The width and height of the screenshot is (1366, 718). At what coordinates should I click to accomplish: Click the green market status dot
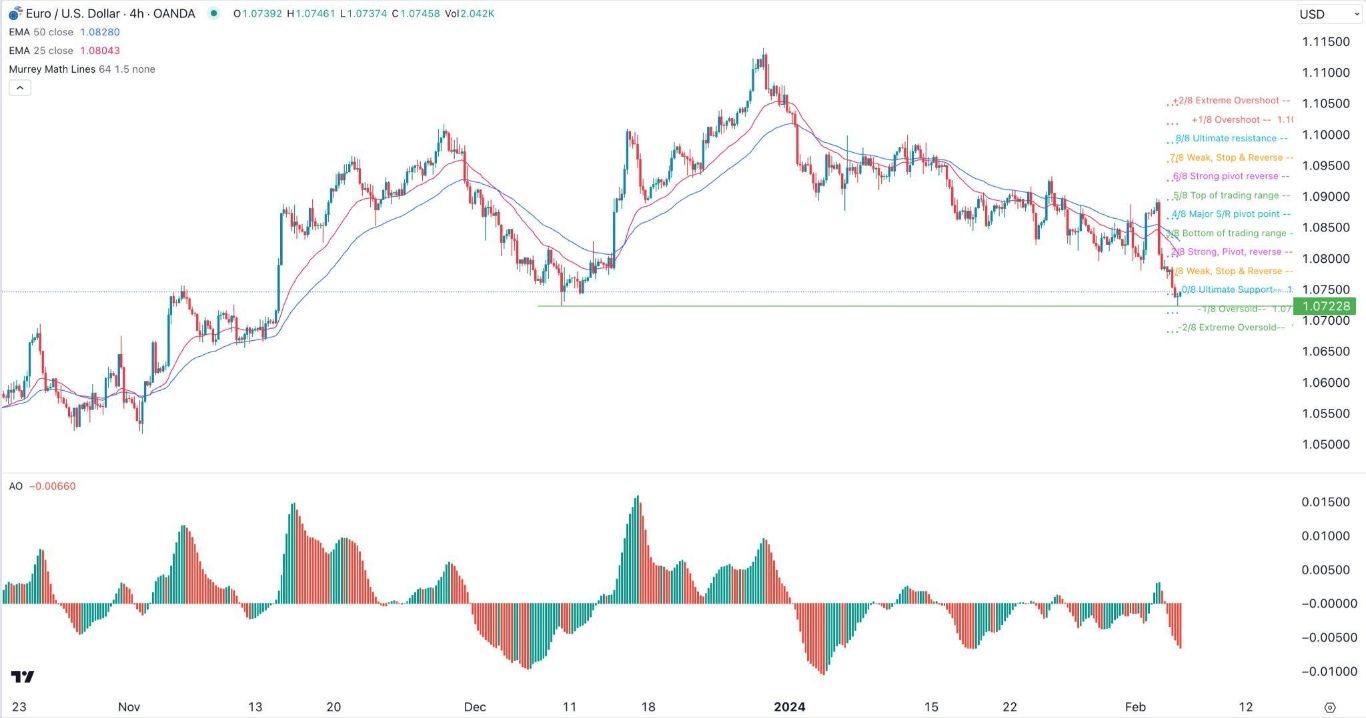tap(214, 14)
